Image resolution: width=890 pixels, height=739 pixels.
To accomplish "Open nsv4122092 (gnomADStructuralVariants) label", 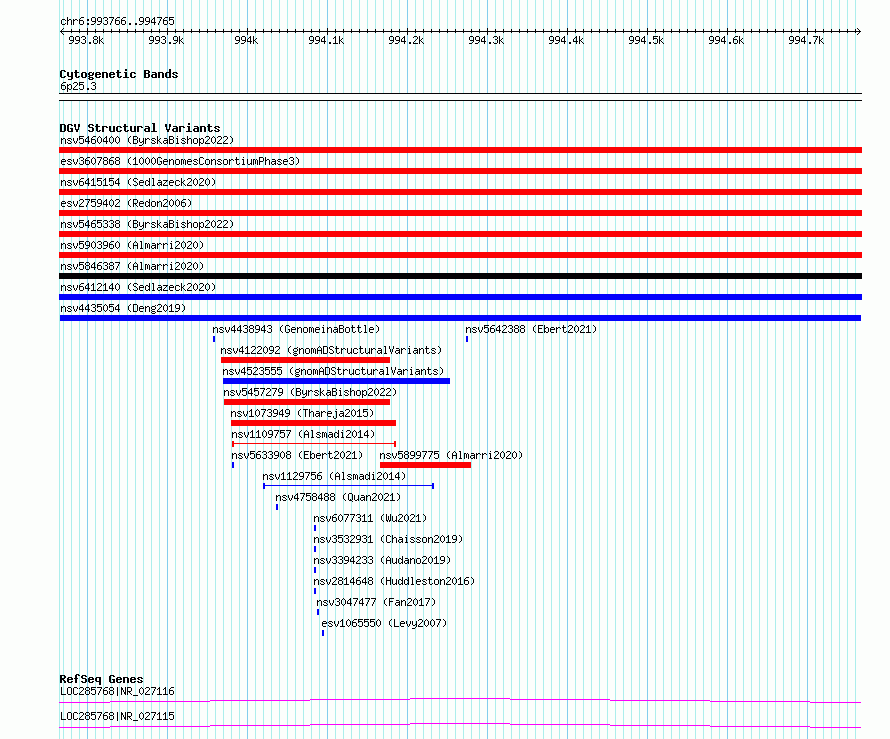I will pos(331,350).
